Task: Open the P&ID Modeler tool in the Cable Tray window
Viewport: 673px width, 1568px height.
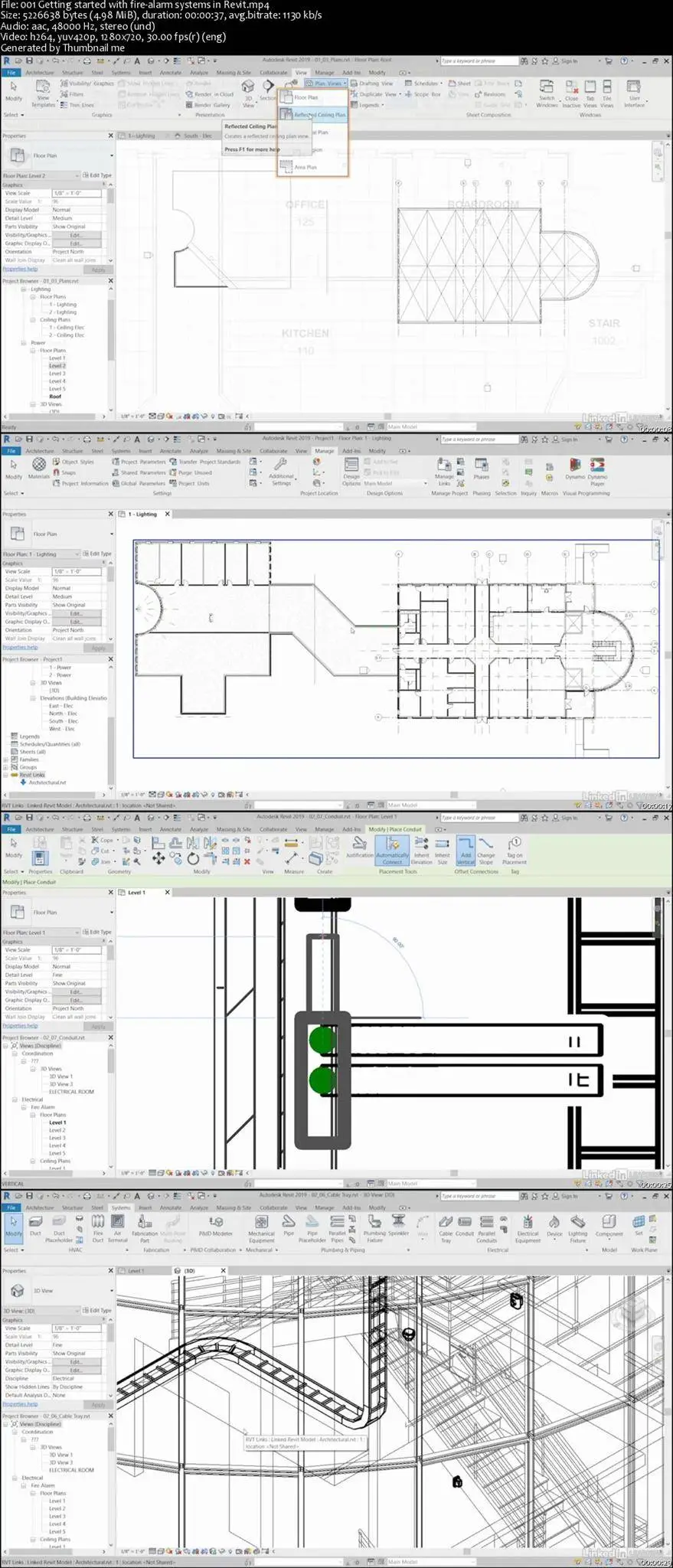Action: [x=216, y=1225]
